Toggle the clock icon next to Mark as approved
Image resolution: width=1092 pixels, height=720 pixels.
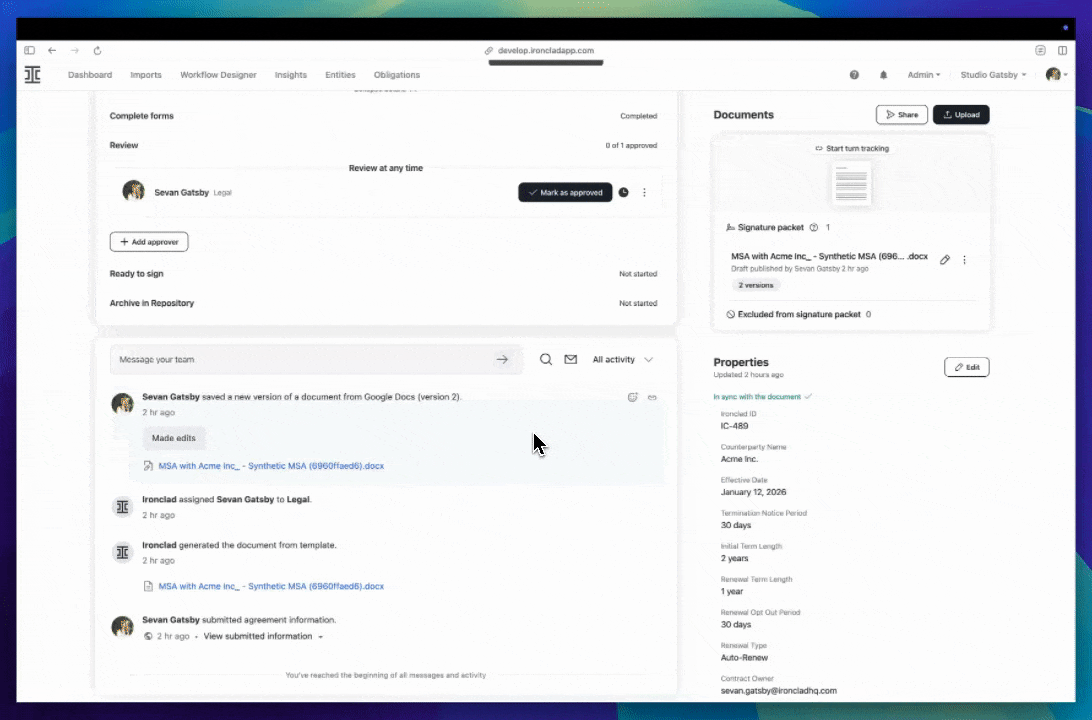(622, 192)
